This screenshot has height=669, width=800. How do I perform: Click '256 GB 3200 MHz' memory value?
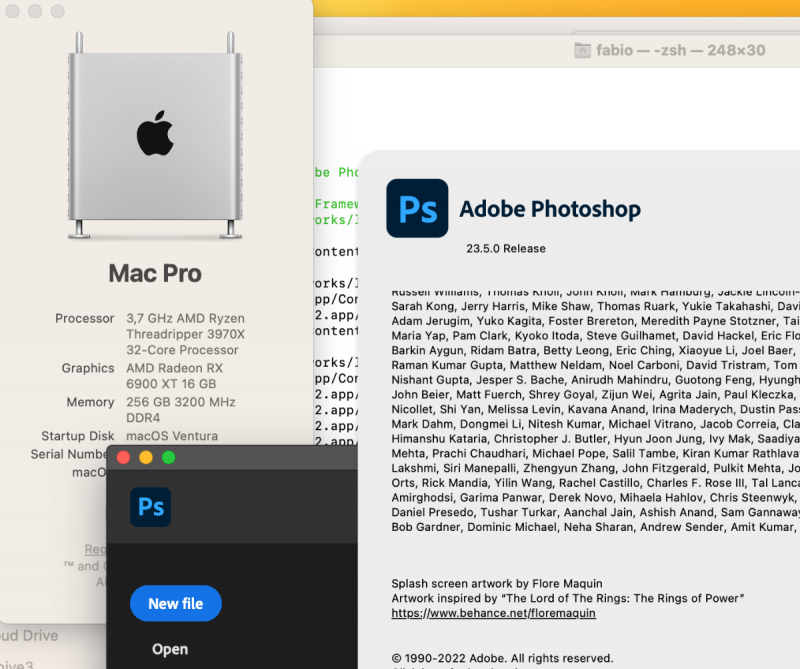coord(181,402)
